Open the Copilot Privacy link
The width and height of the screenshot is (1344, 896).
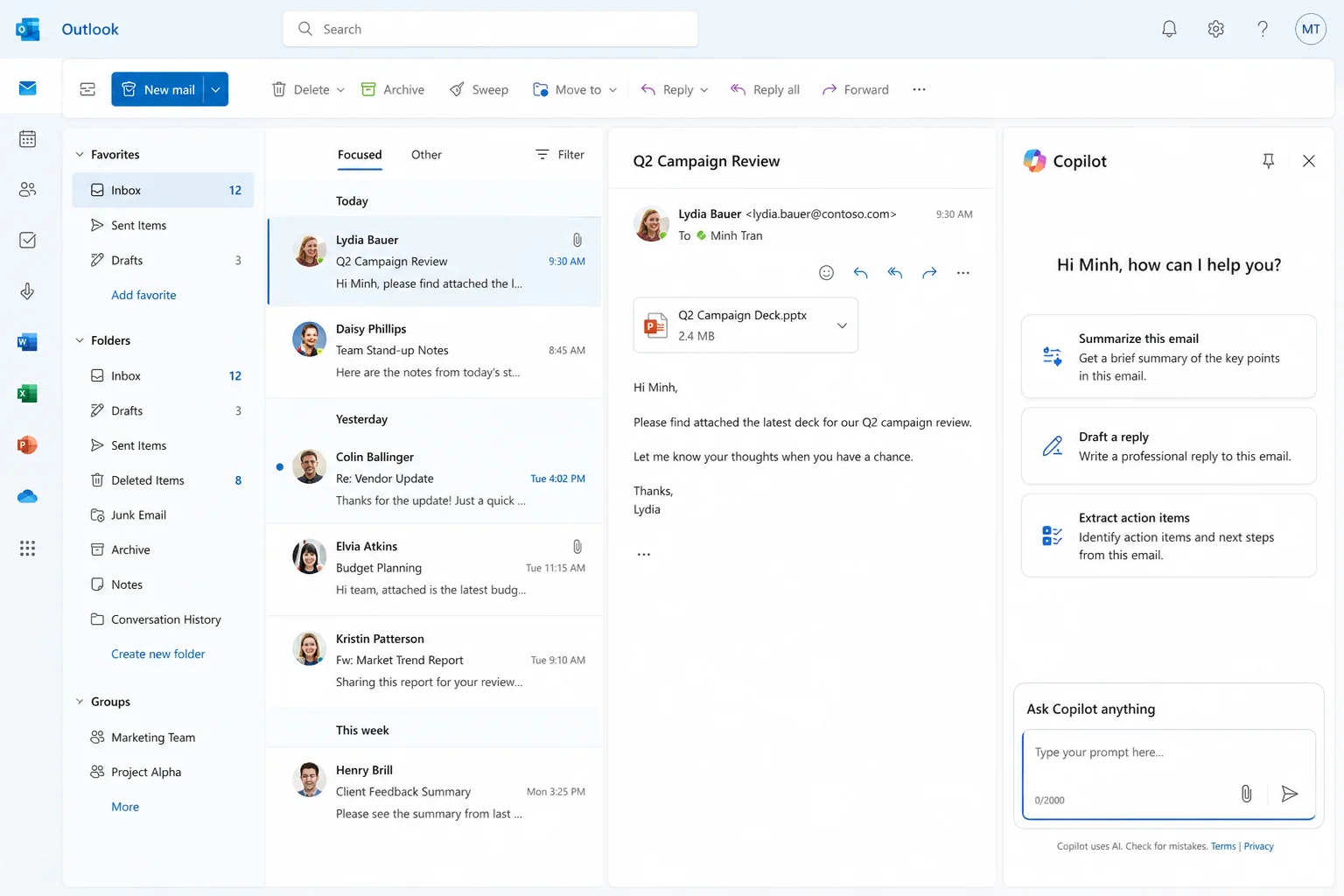(1258, 846)
